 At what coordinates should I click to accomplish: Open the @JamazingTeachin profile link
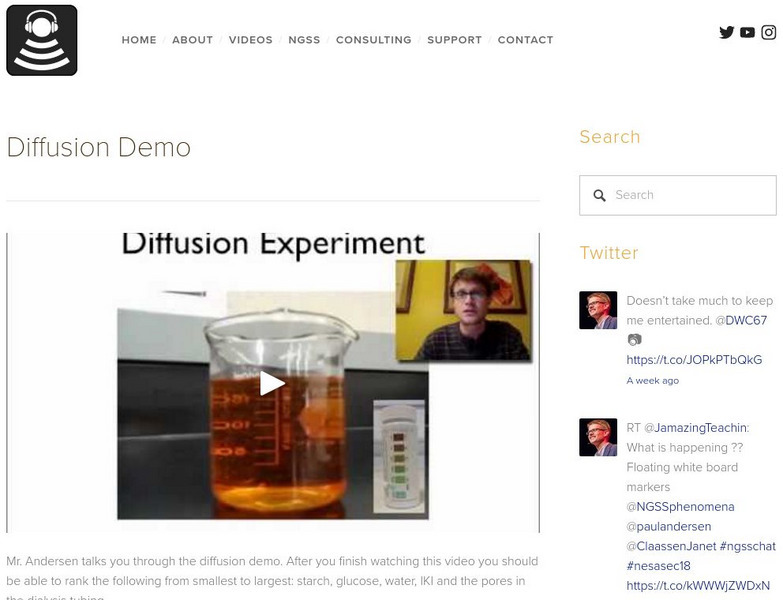click(x=697, y=428)
